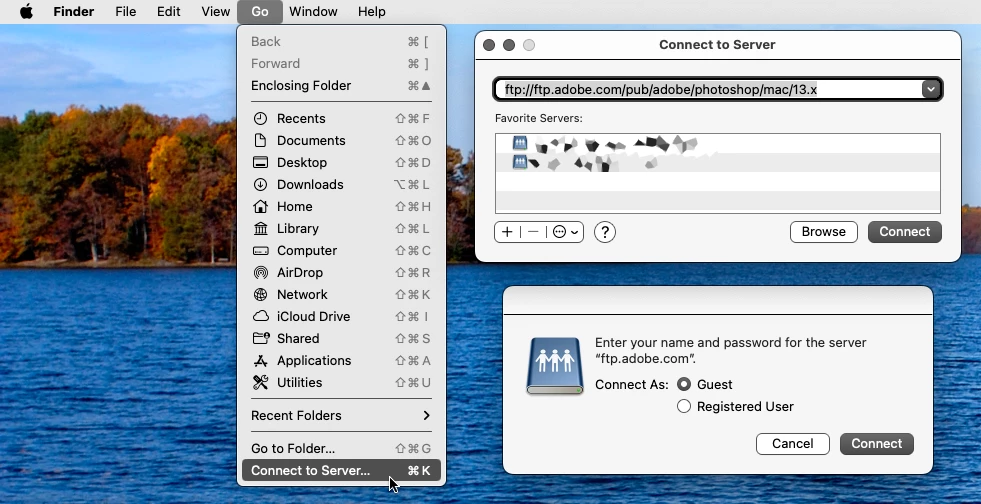This screenshot has height=504, width=981.
Task: Click the Computer drive icon
Action: click(260, 251)
